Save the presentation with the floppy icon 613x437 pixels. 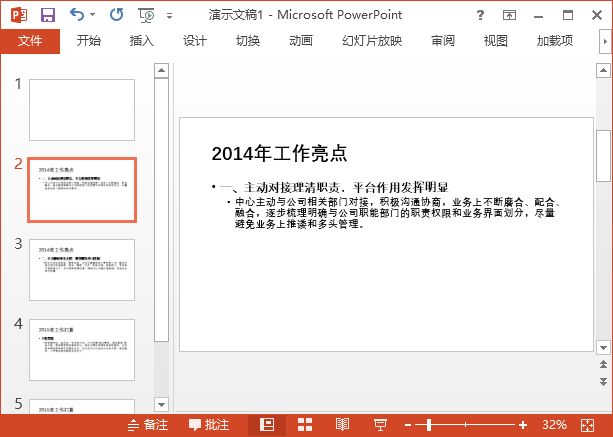(48, 15)
